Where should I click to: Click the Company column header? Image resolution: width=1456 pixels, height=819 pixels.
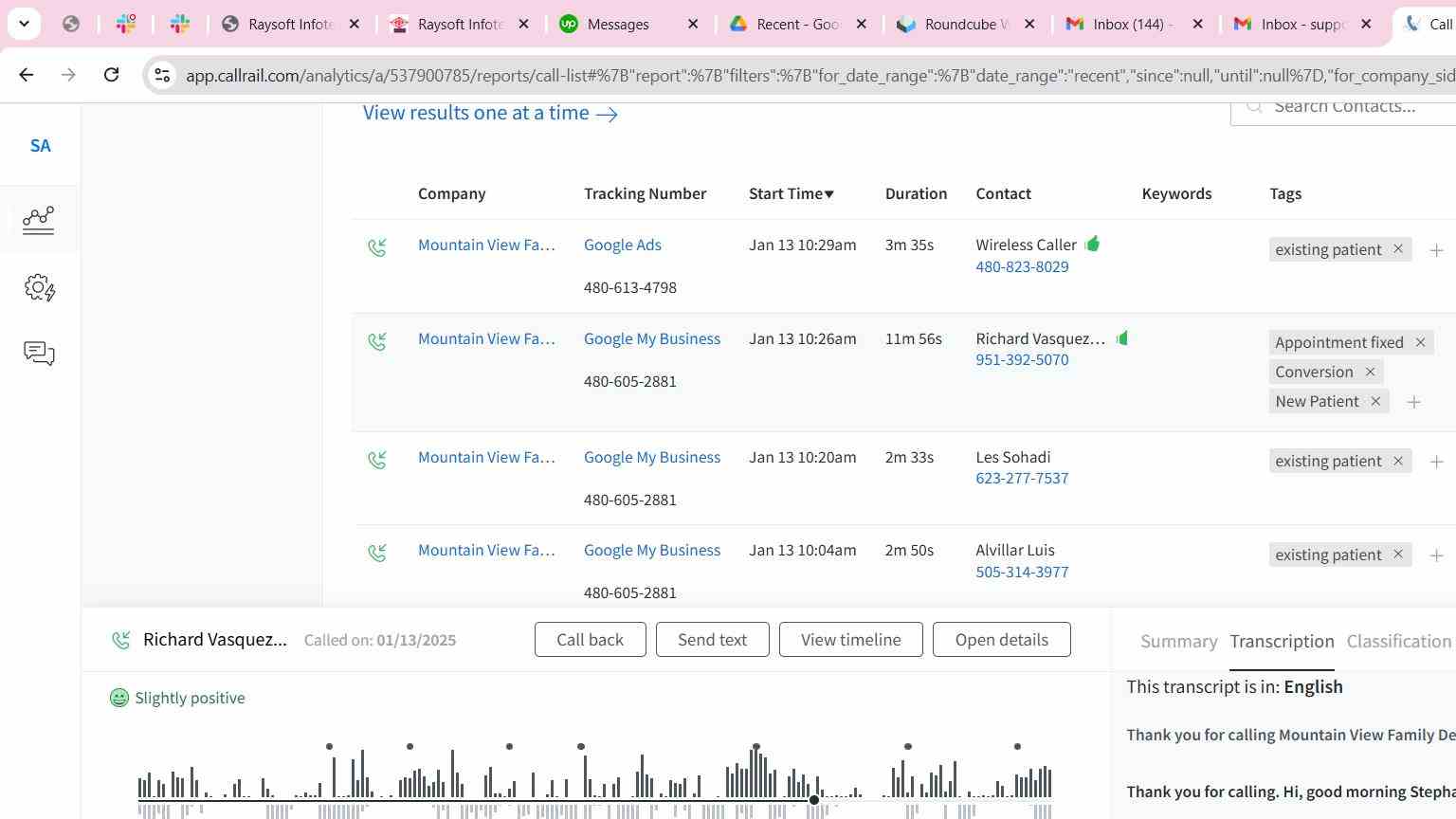pos(451,193)
